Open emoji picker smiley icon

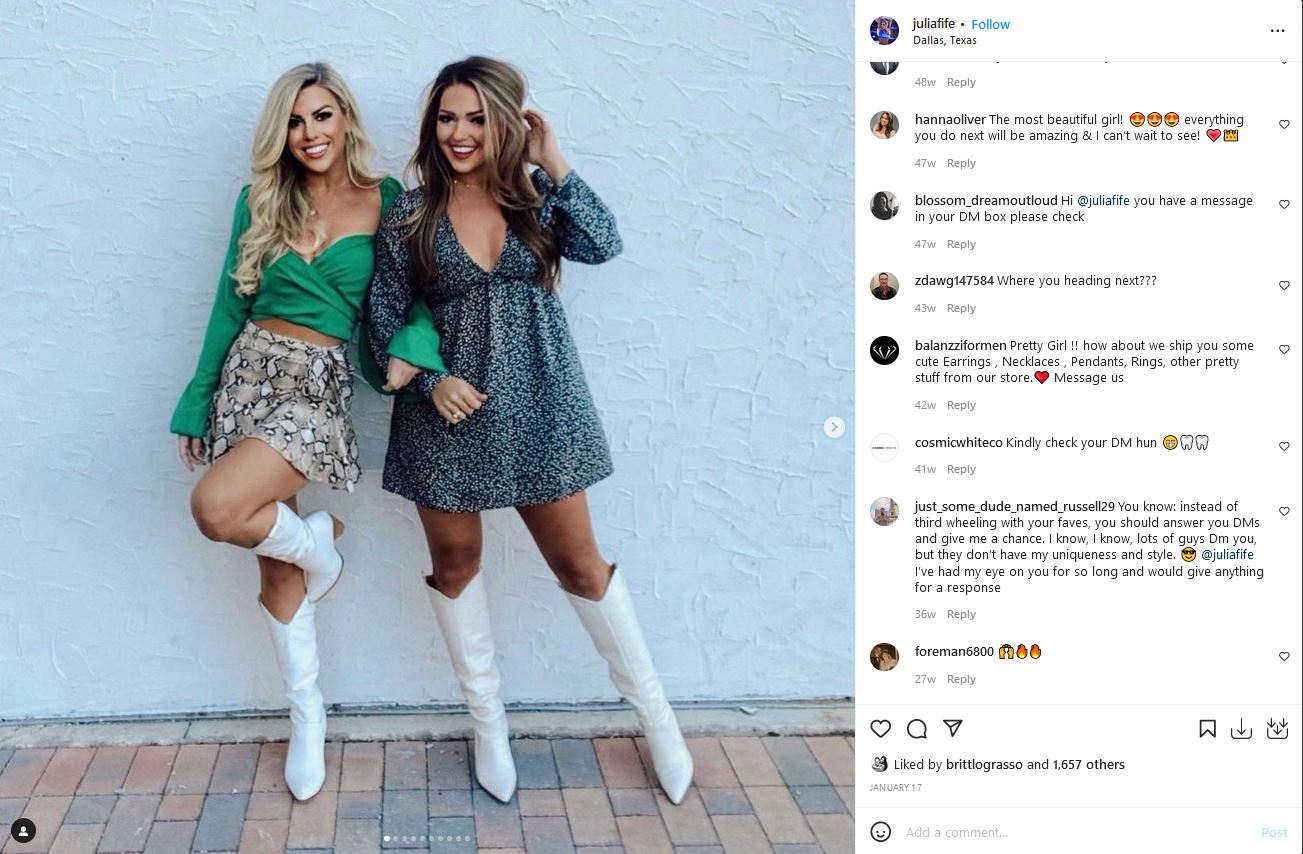pos(880,832)
